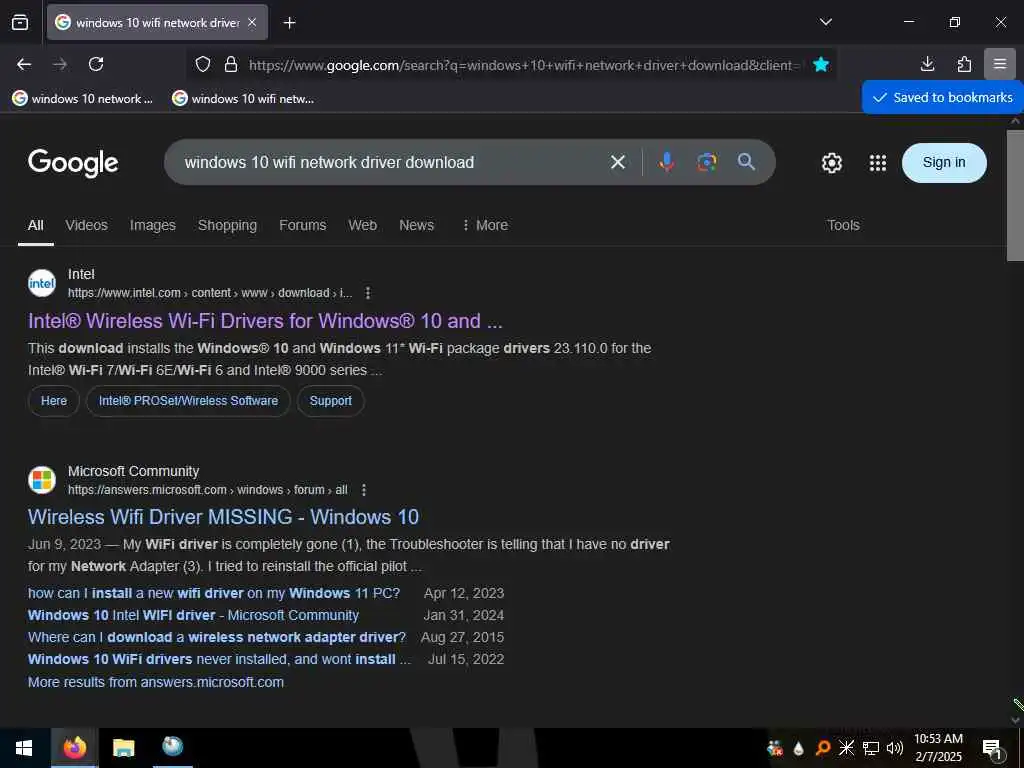The width and height of the screenshot is (1024, 768).
Task: Open the tracking protection shield icon
Action: (x=203, y=64)
